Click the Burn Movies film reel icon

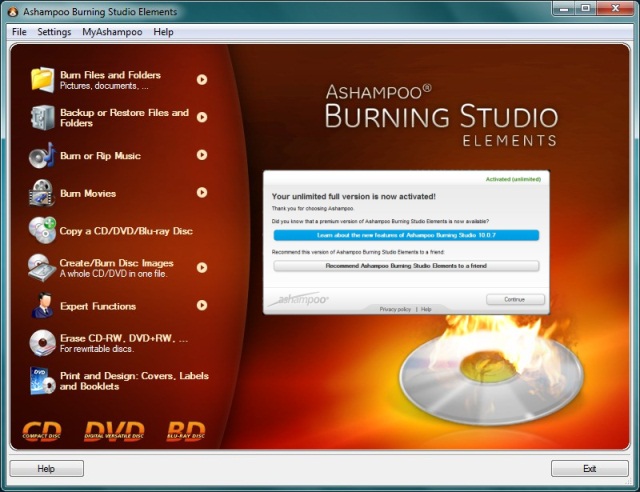(x=42, y=193)
